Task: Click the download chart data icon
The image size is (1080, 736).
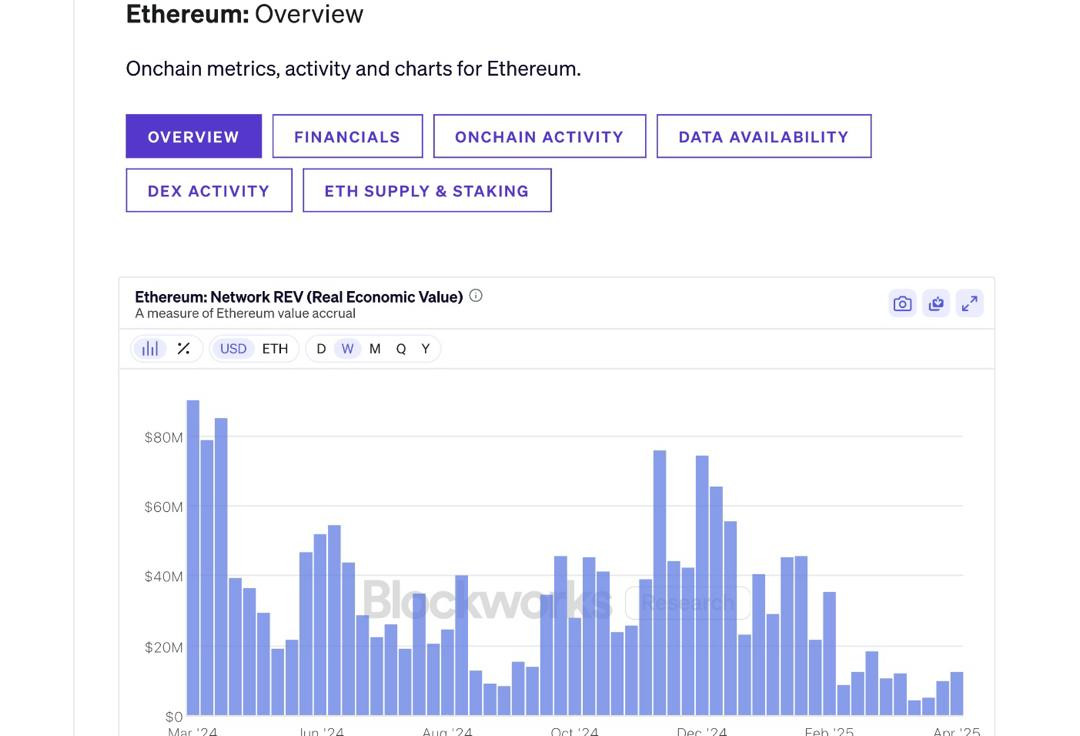Action: coord(936,304)
